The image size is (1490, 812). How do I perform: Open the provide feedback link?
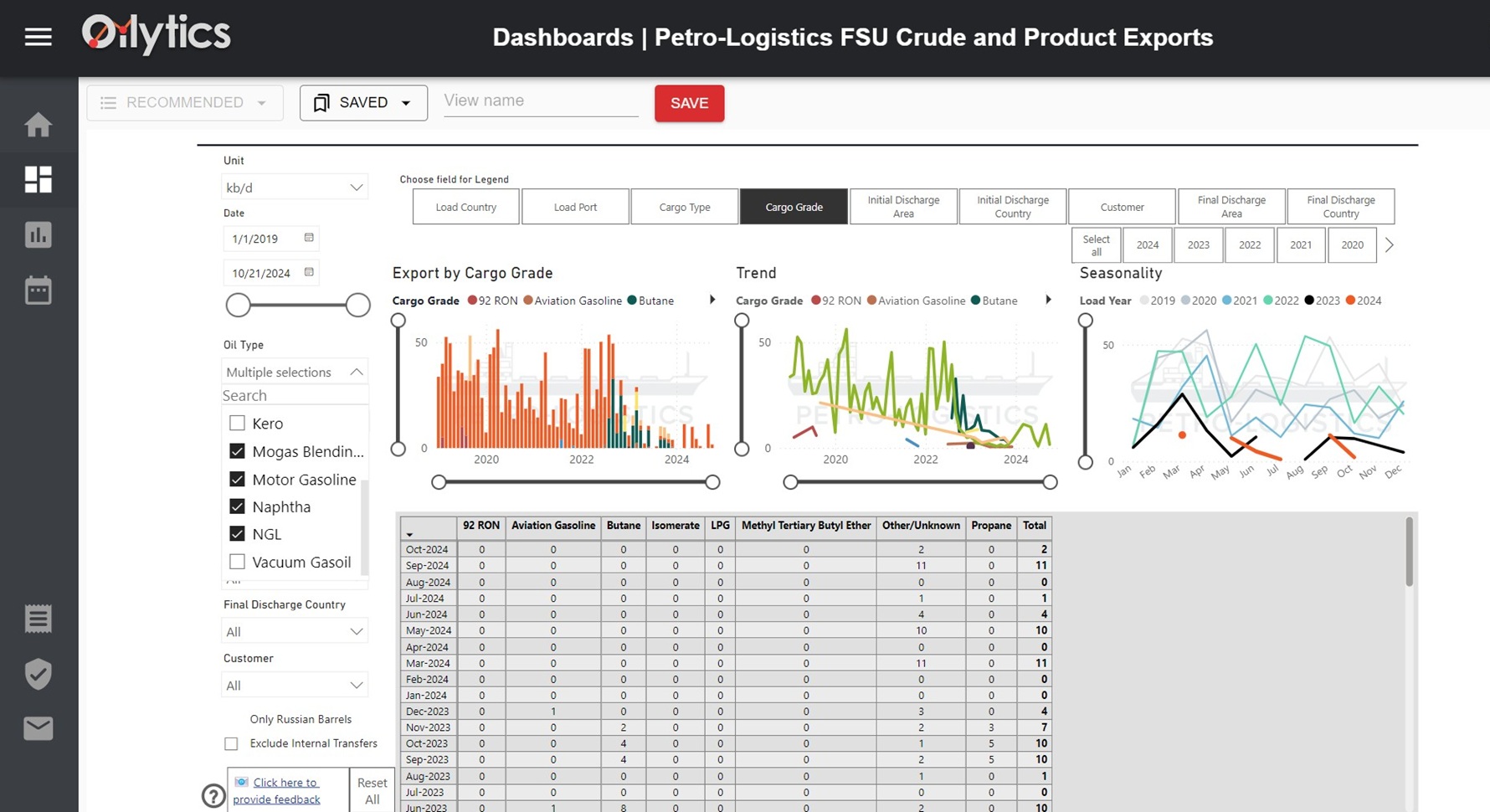click(277, 790)
